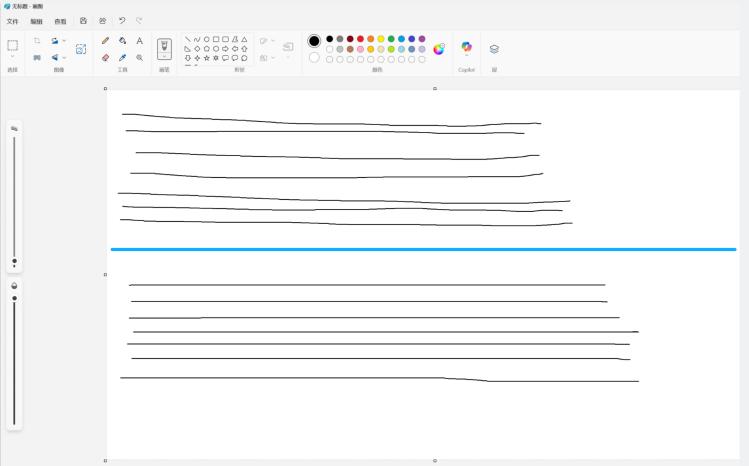Viewport: 749px width, 466px height.
Task: Select the secondary color 2 circle
Action: point(314,58)
